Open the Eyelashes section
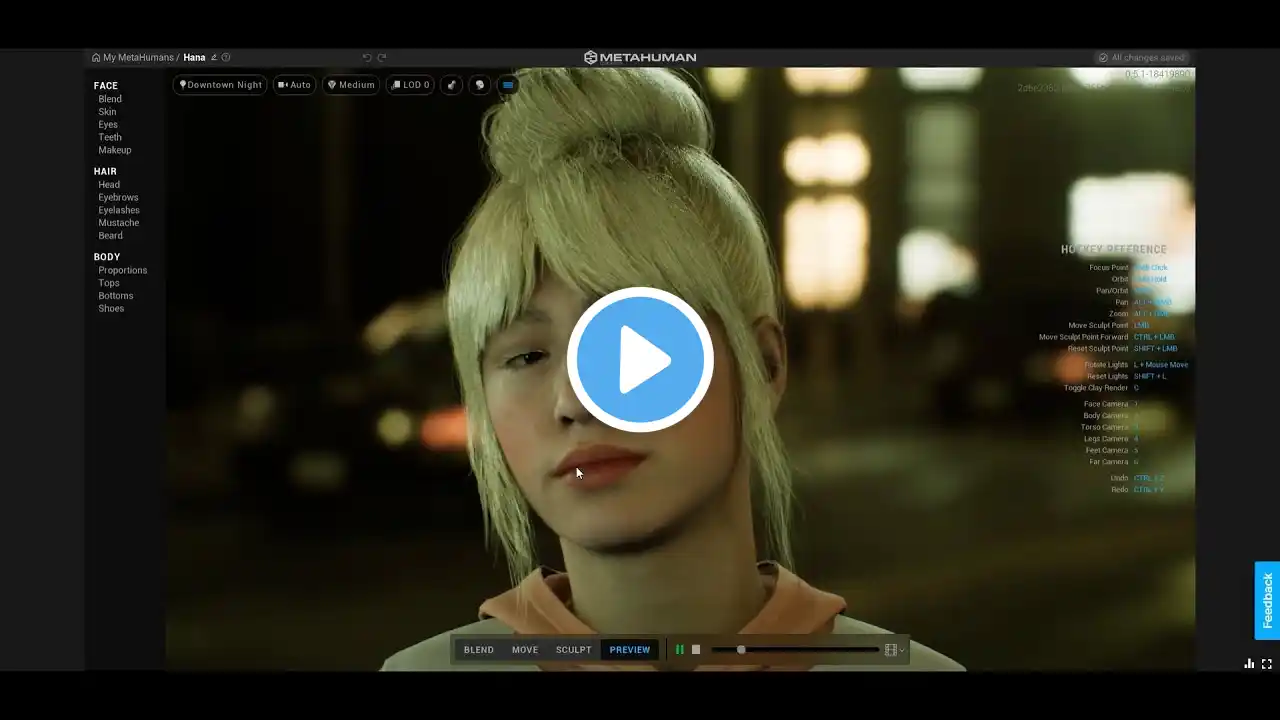Screen dimensions: 1280x720 click(x=119, y=210)
